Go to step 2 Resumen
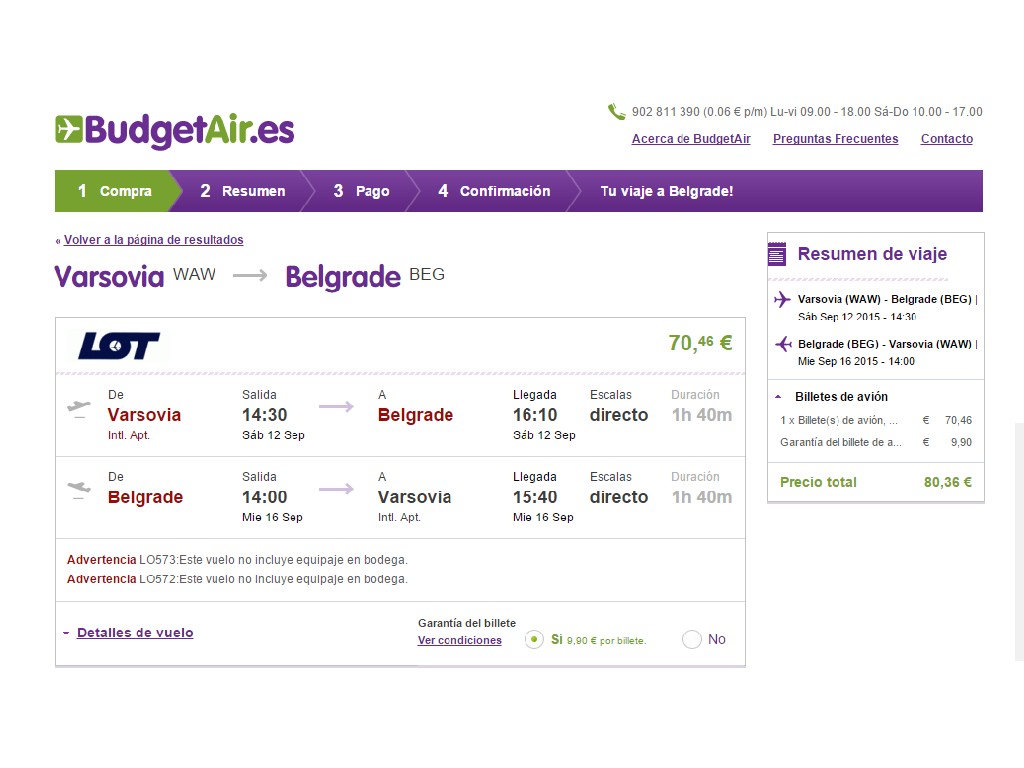 tap(242, 191)
